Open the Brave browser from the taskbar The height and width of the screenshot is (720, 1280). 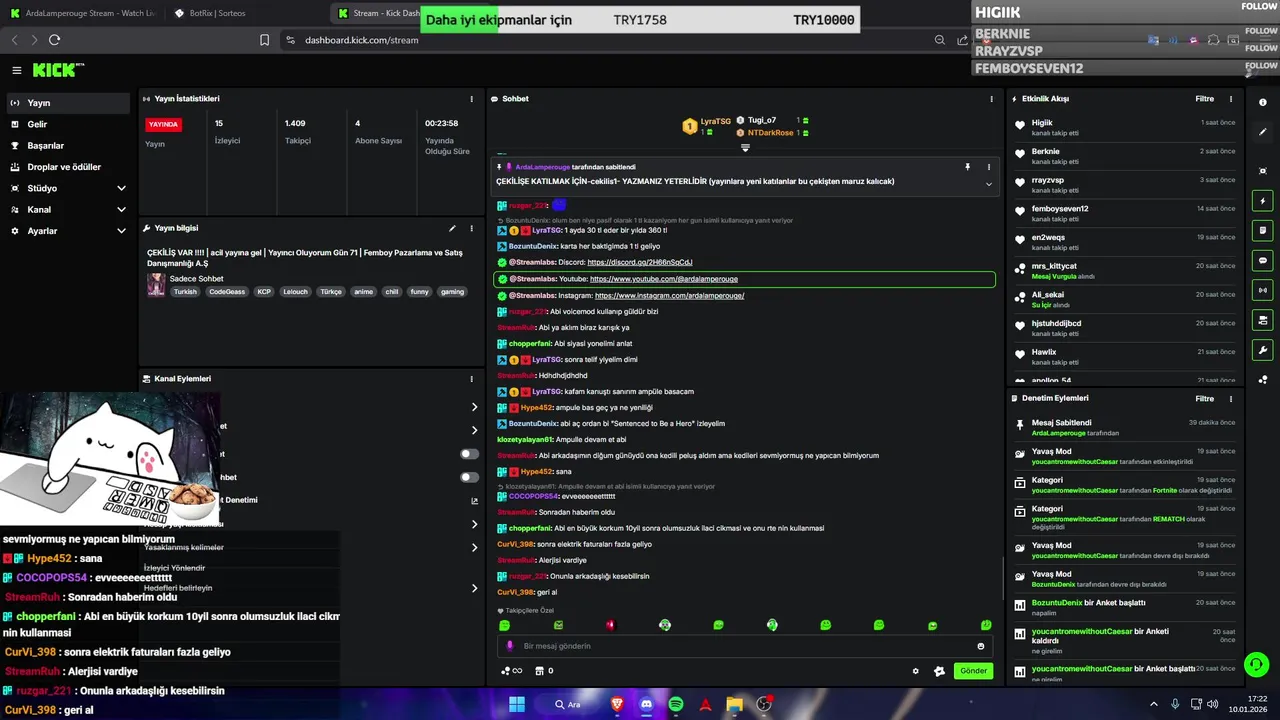pos(616,704)
